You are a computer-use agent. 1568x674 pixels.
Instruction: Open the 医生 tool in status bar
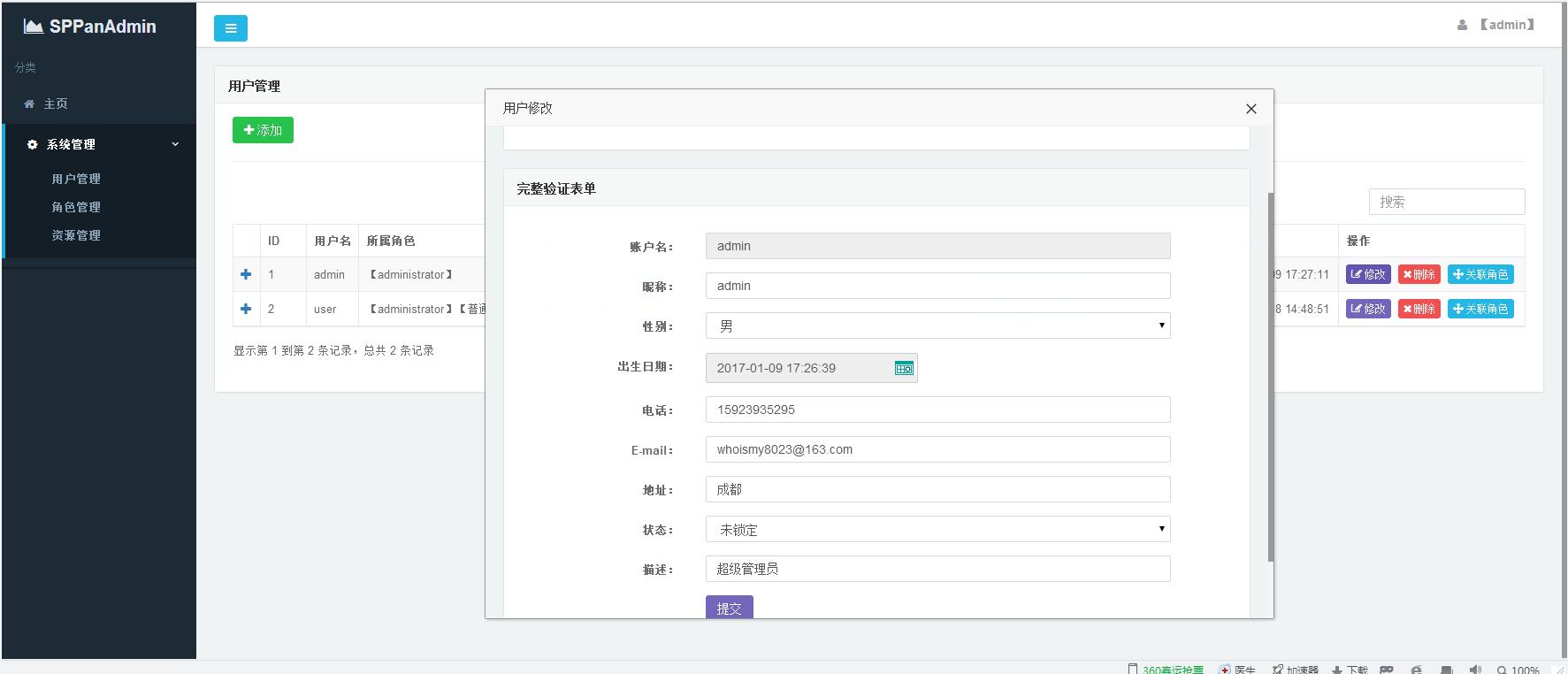click(1237, 670)
